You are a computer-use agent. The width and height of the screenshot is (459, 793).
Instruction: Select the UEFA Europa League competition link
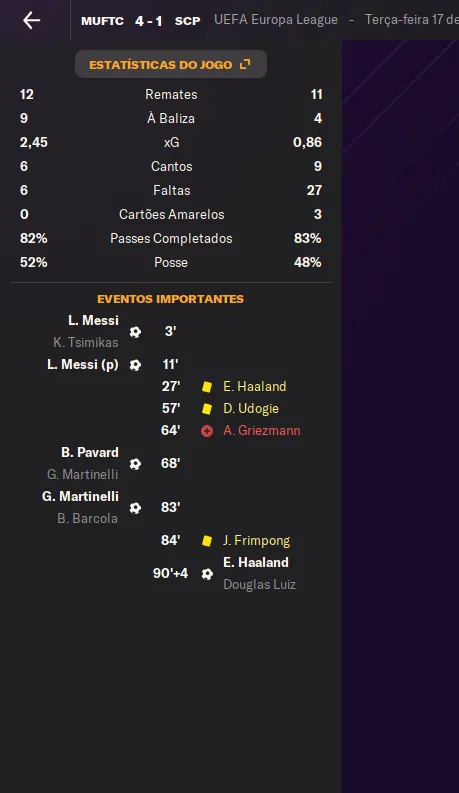276,20
